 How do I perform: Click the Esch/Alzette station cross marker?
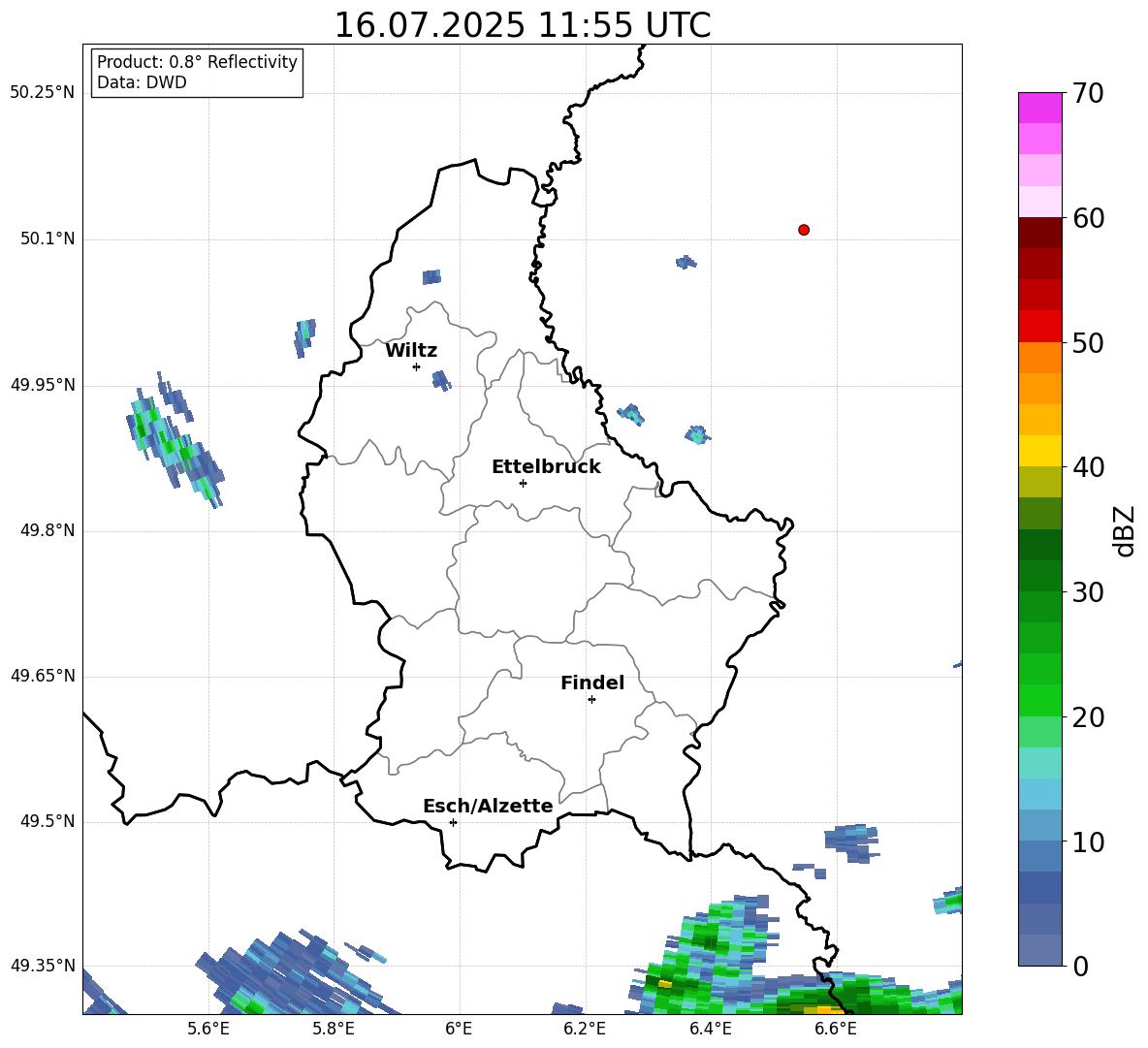(x=453, y=822)
